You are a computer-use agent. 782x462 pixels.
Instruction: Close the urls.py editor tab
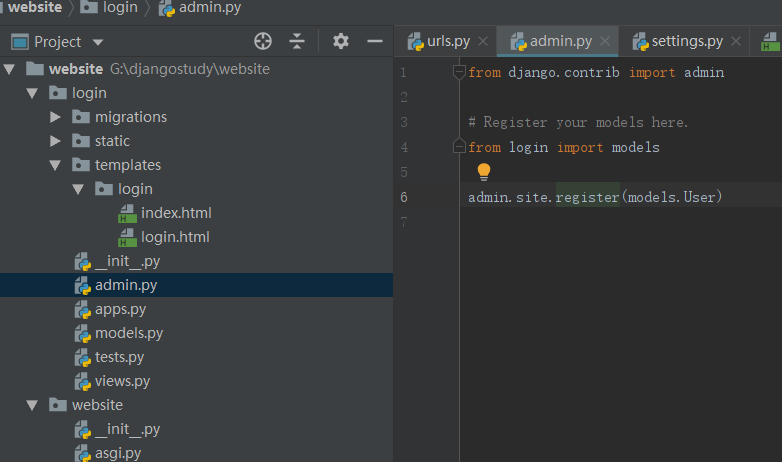tap(482, 42)
